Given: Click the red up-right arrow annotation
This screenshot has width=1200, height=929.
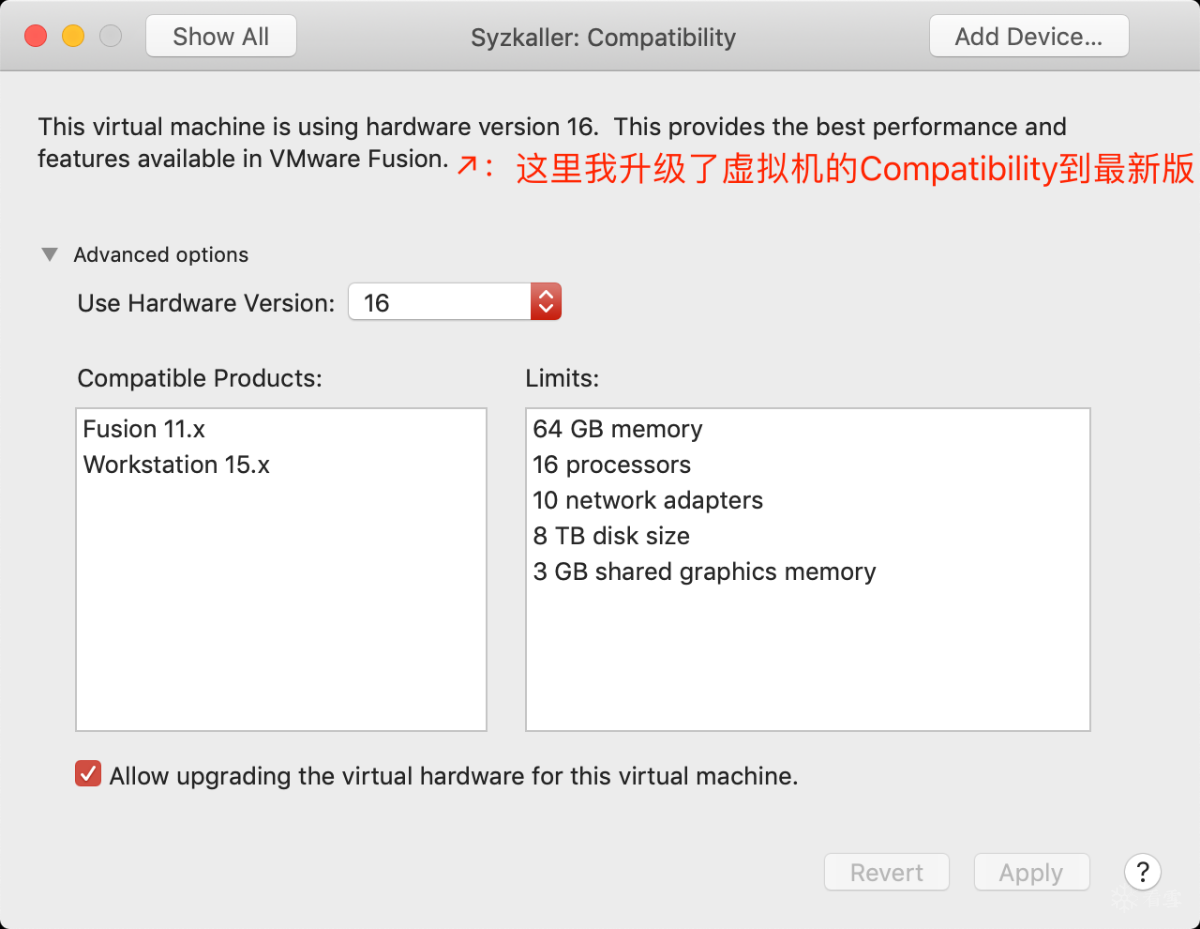Looking at the screenshot, I should [467, 165].
